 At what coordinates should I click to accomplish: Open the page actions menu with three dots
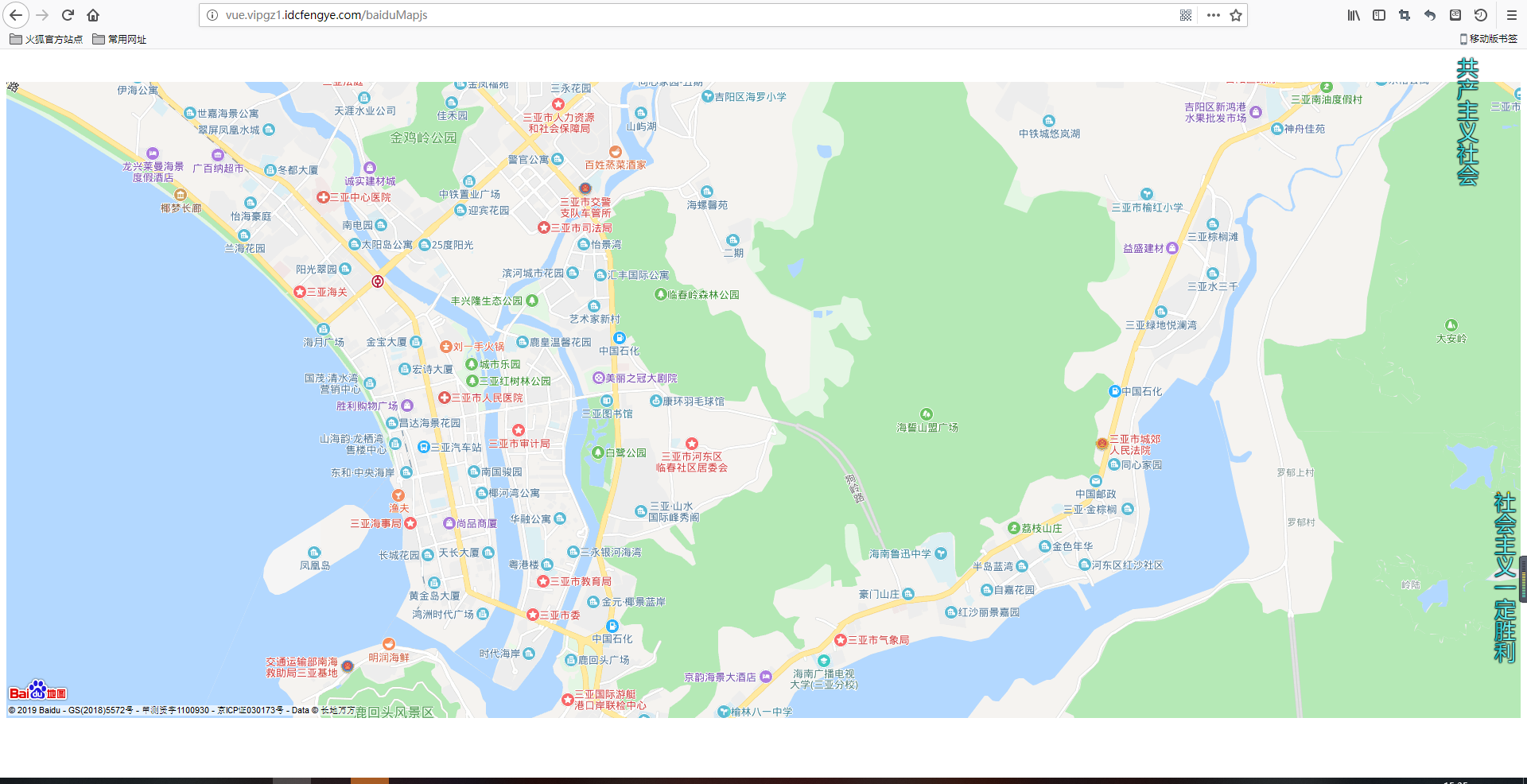(x=1213, y=14)
